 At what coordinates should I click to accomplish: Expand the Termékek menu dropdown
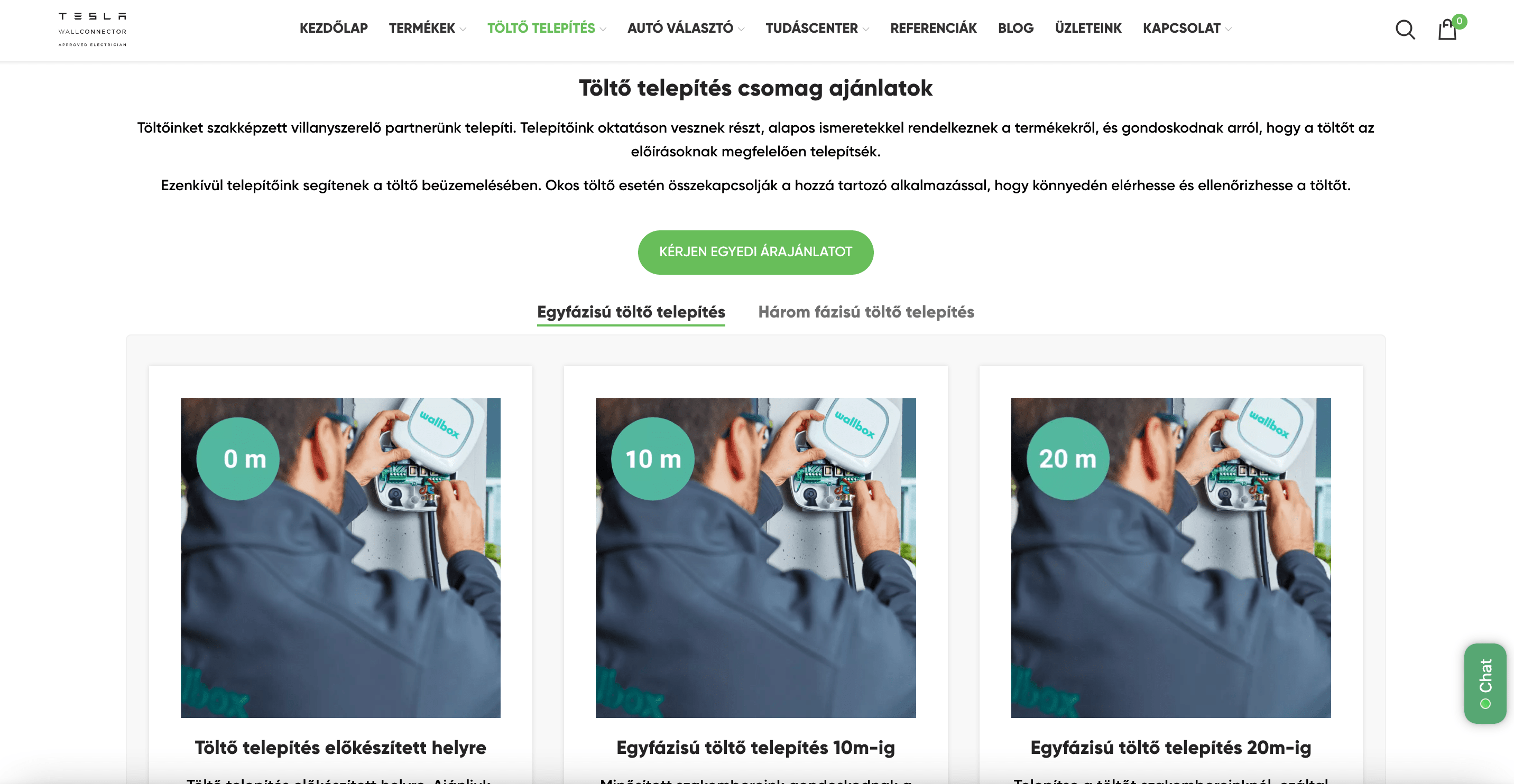point(427,28)
